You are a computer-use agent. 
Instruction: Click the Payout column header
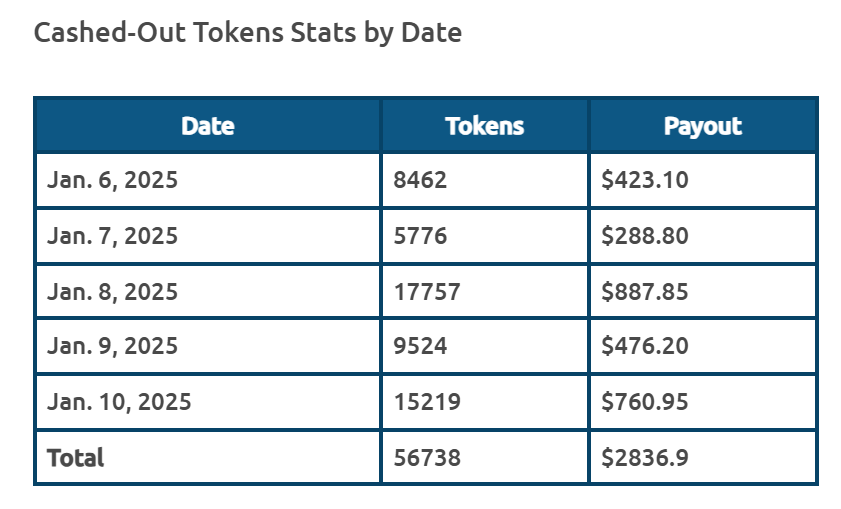(x=703, y=126)
